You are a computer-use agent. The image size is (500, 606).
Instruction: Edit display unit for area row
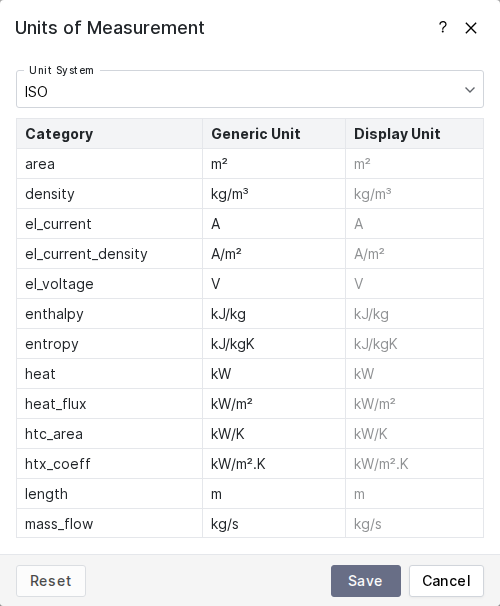[414, 164]
